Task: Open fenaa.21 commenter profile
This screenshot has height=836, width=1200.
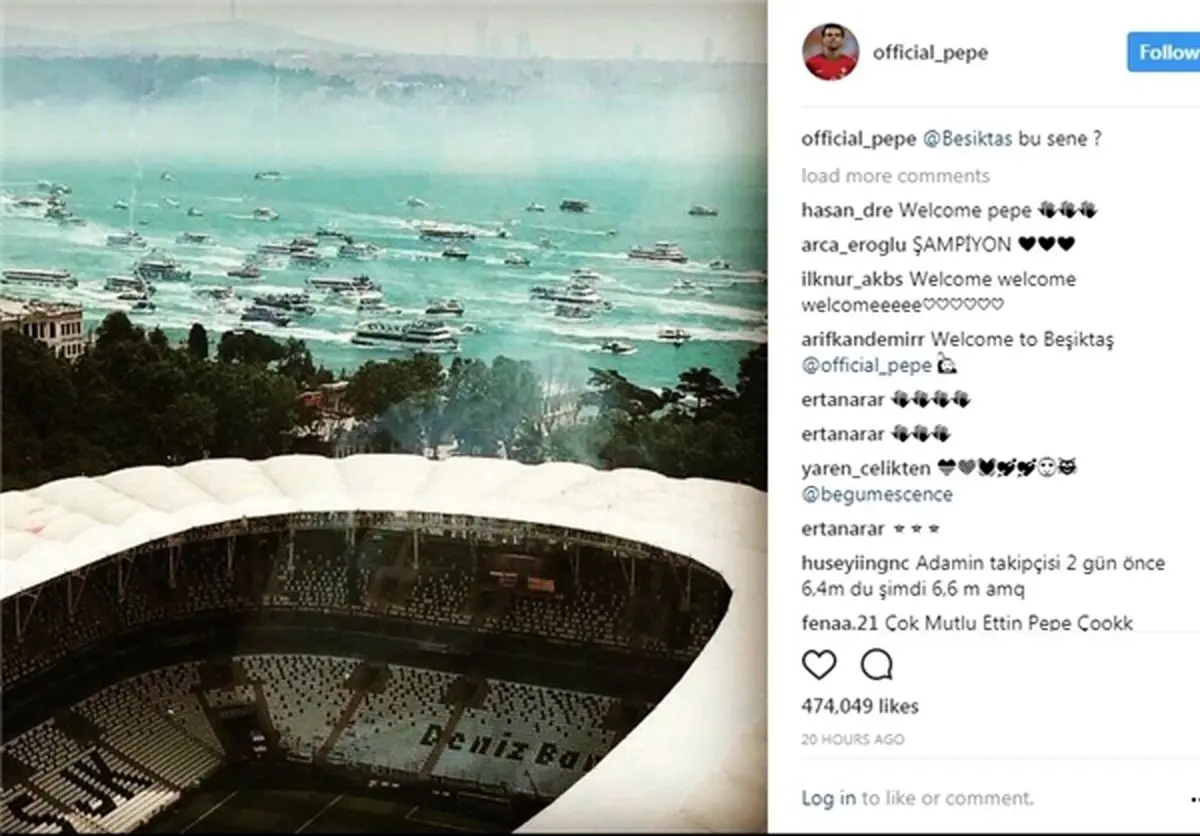Action: (x=837, y=623)
